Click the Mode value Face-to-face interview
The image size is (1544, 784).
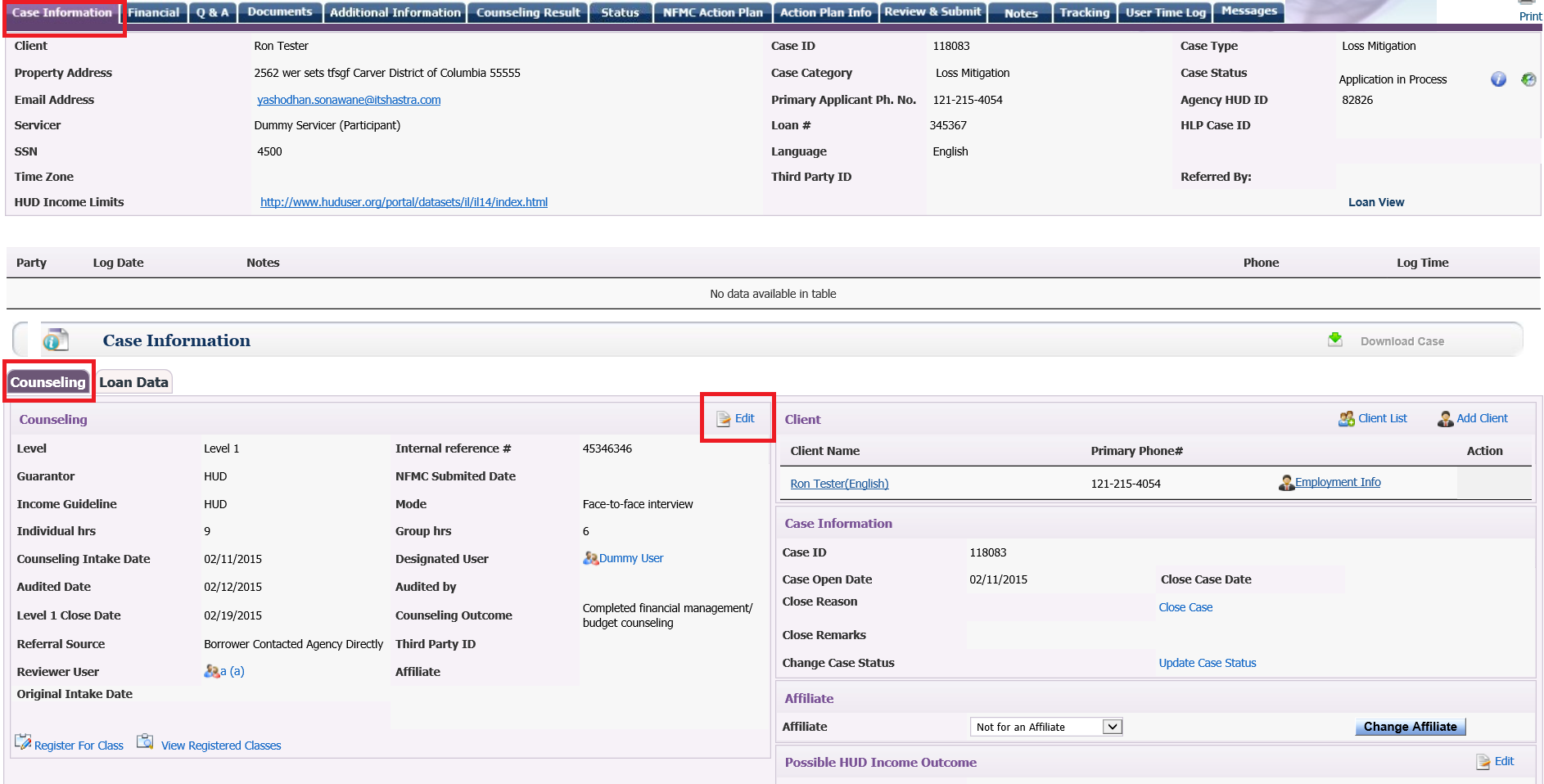point(637,504)
